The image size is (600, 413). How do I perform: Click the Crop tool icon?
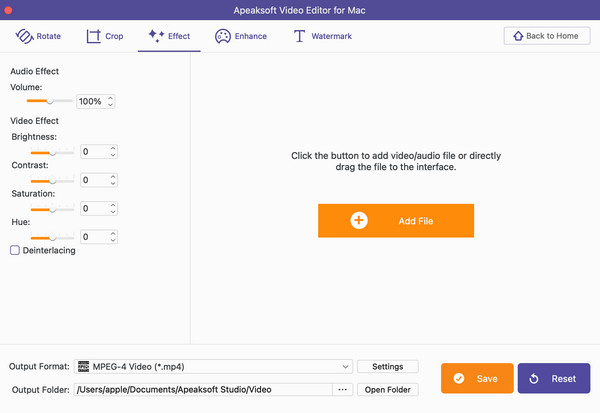(93, 36)
